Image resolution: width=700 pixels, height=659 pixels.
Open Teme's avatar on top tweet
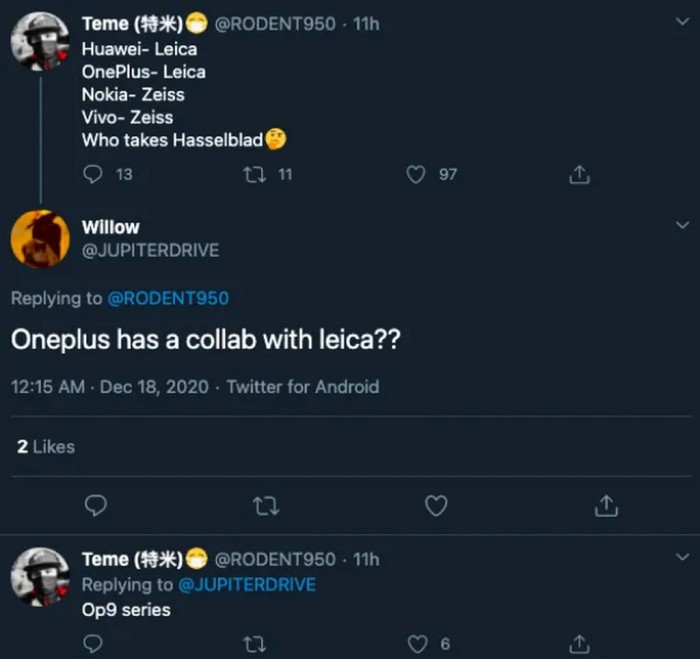tap(39, 41)
